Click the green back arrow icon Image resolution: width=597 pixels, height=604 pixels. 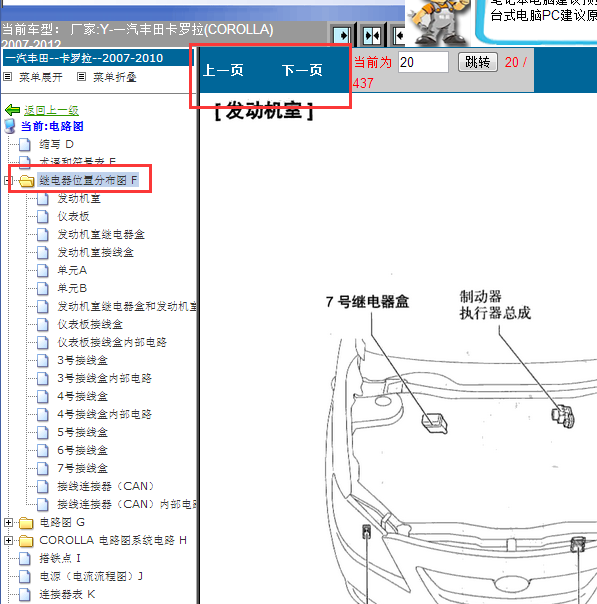click(x=12, y=110)
